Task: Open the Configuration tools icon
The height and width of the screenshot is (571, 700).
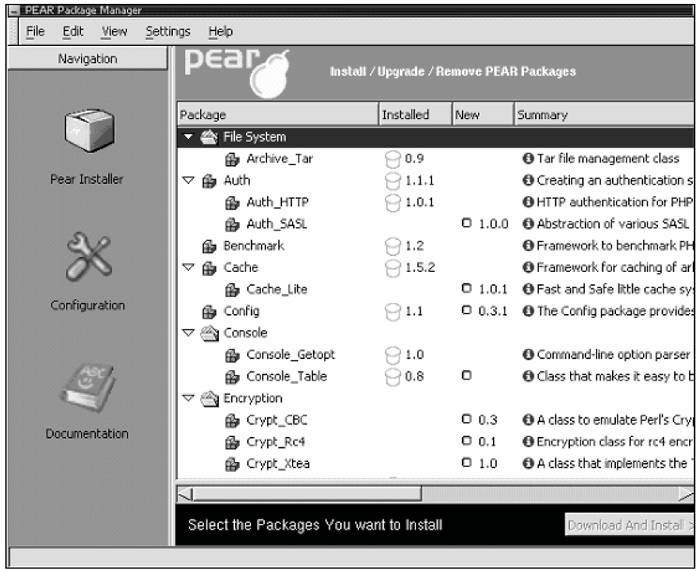Action: 89,257
